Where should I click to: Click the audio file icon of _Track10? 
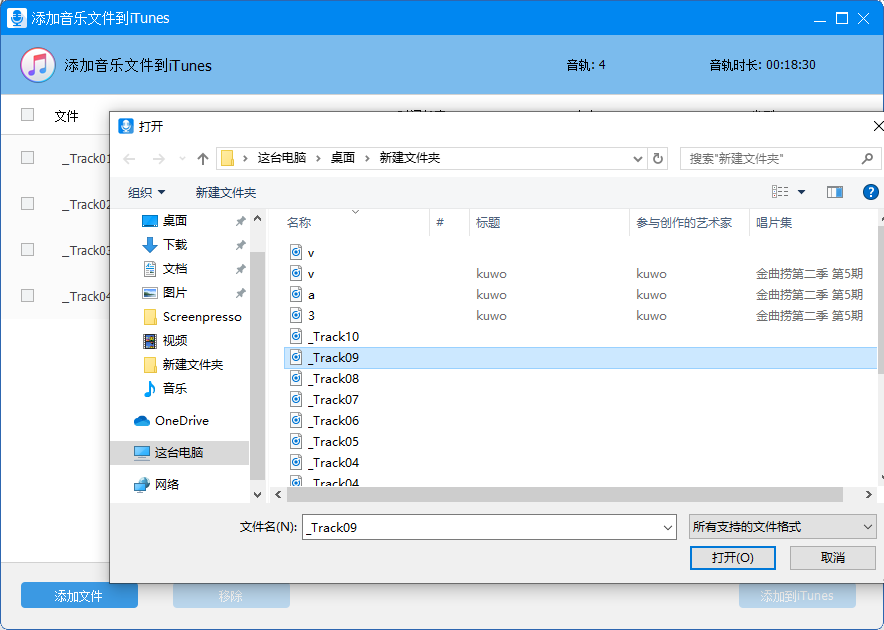(x=296, y=337)
